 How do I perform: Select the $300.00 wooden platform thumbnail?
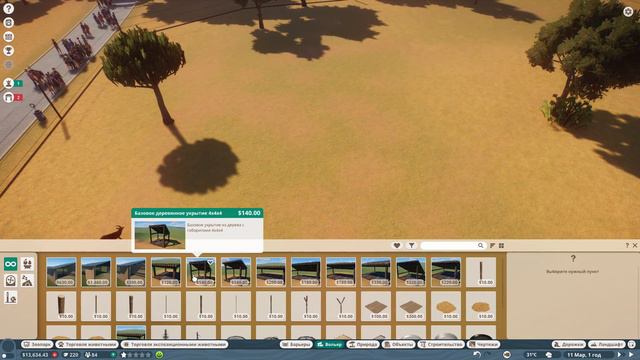click(x=411, y=306)
